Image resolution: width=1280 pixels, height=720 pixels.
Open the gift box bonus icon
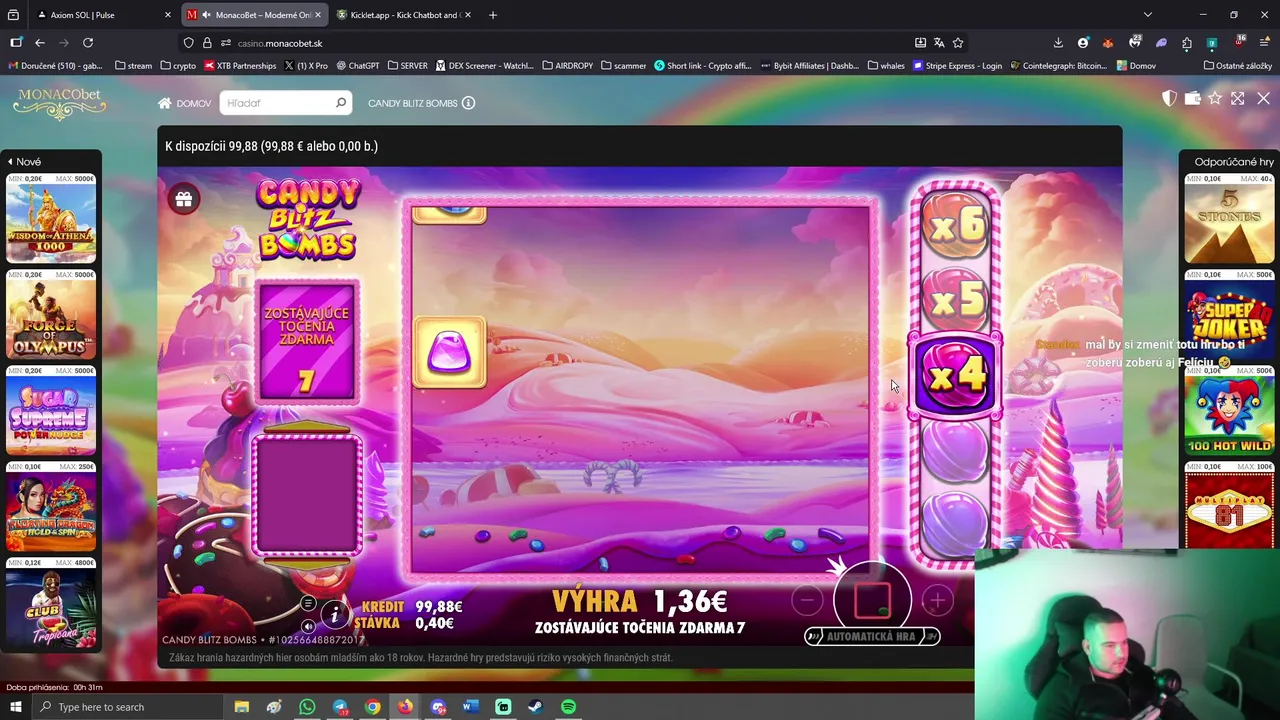point(183,199)
